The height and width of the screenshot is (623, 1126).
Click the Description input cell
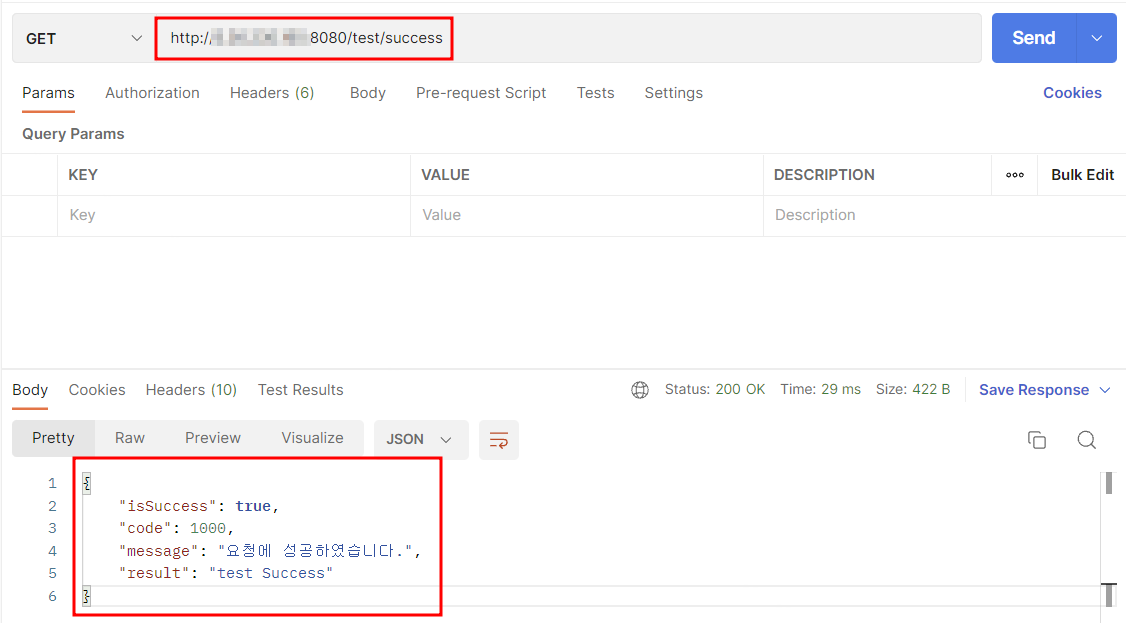(944, 215)
